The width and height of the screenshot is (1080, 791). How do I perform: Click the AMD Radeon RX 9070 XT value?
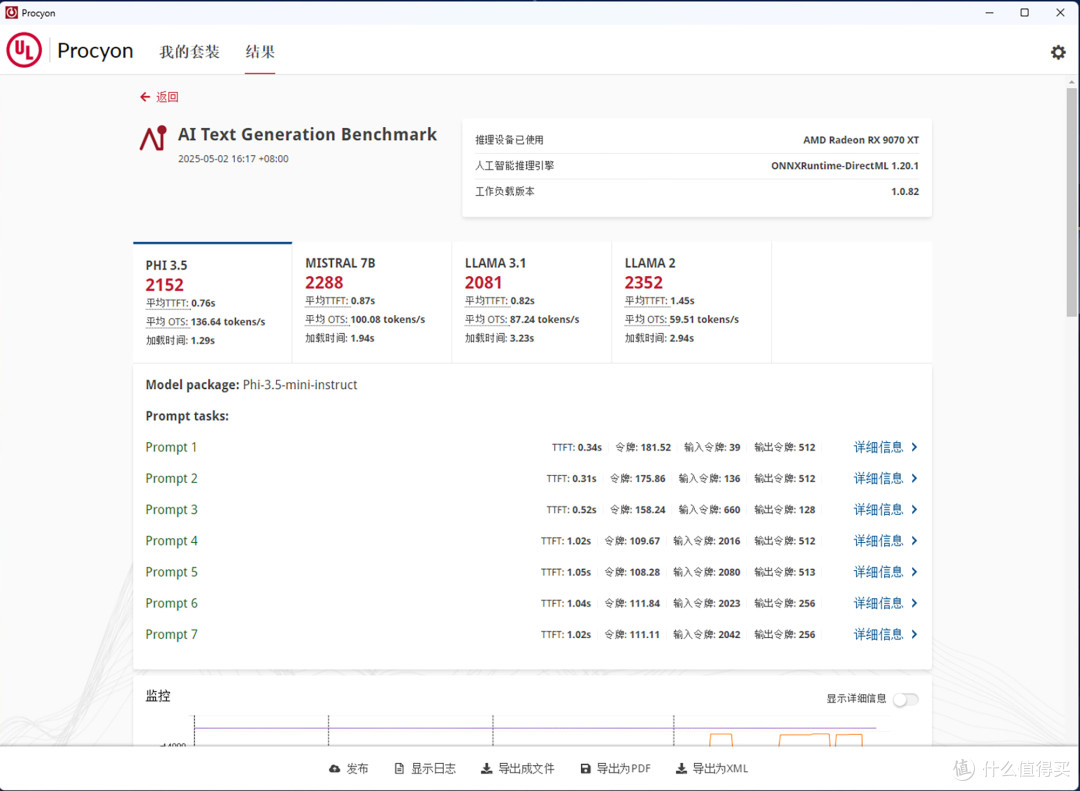click(861, 140)
